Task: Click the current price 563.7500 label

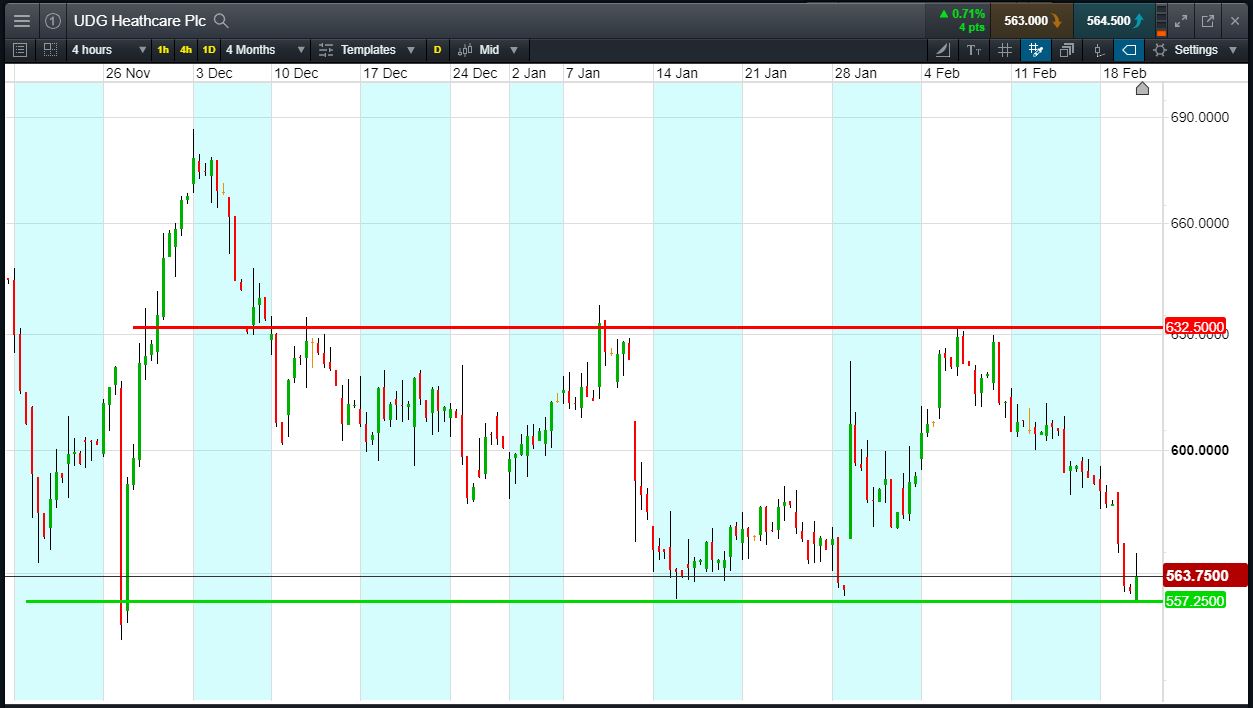Action: tap(1204, 575)
